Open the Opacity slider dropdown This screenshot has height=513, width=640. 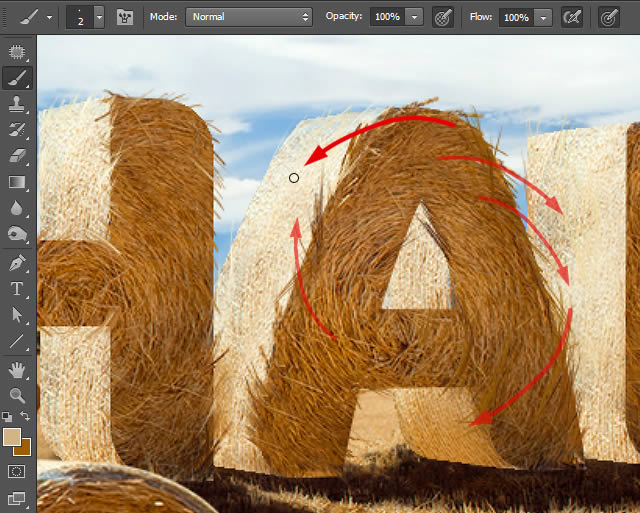[414, 17]
